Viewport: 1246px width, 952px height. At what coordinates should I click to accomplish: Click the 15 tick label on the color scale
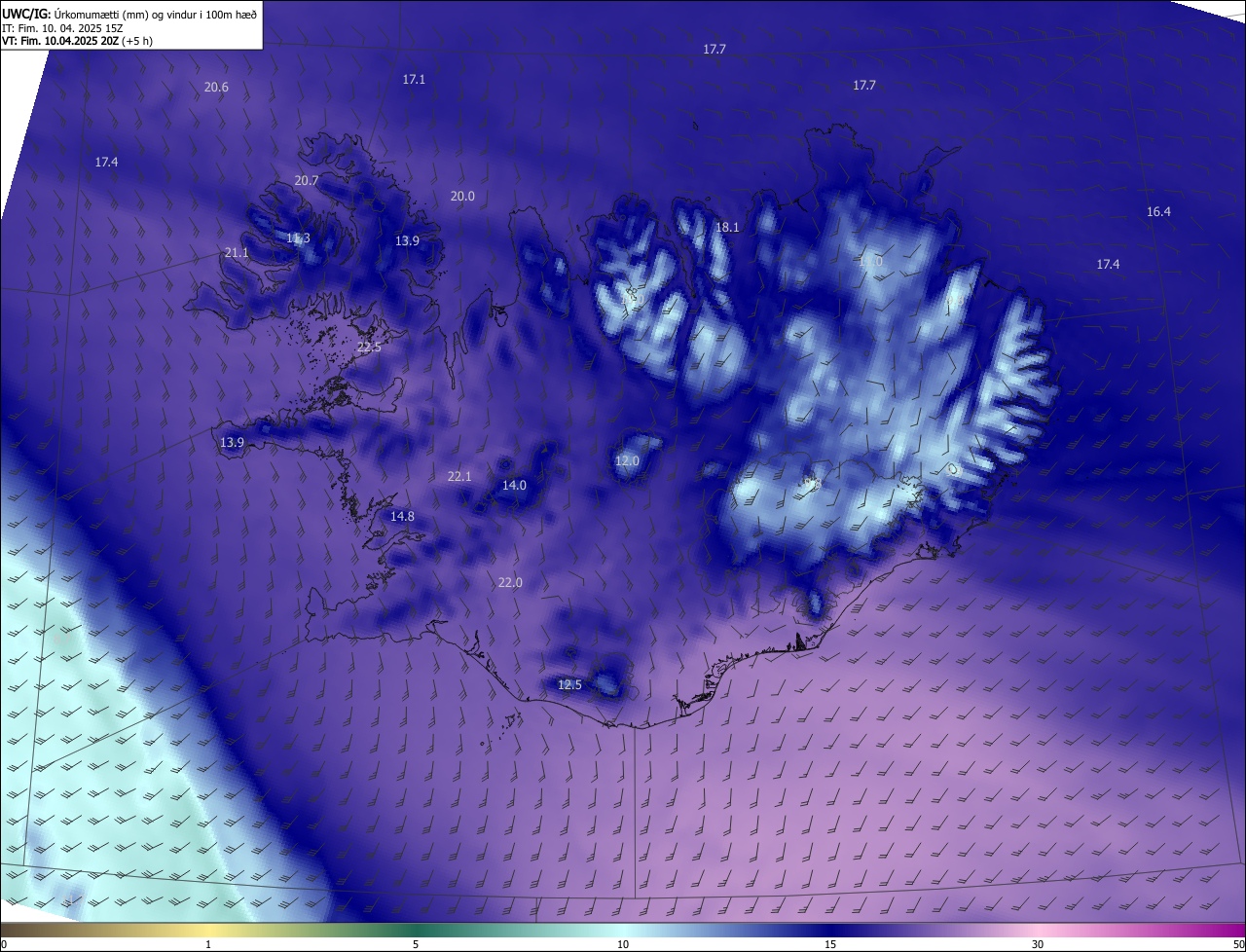click(x=829, y=945)
